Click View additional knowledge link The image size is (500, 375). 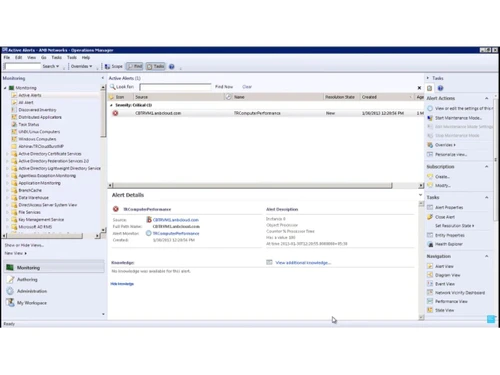[x=303, y=263]
